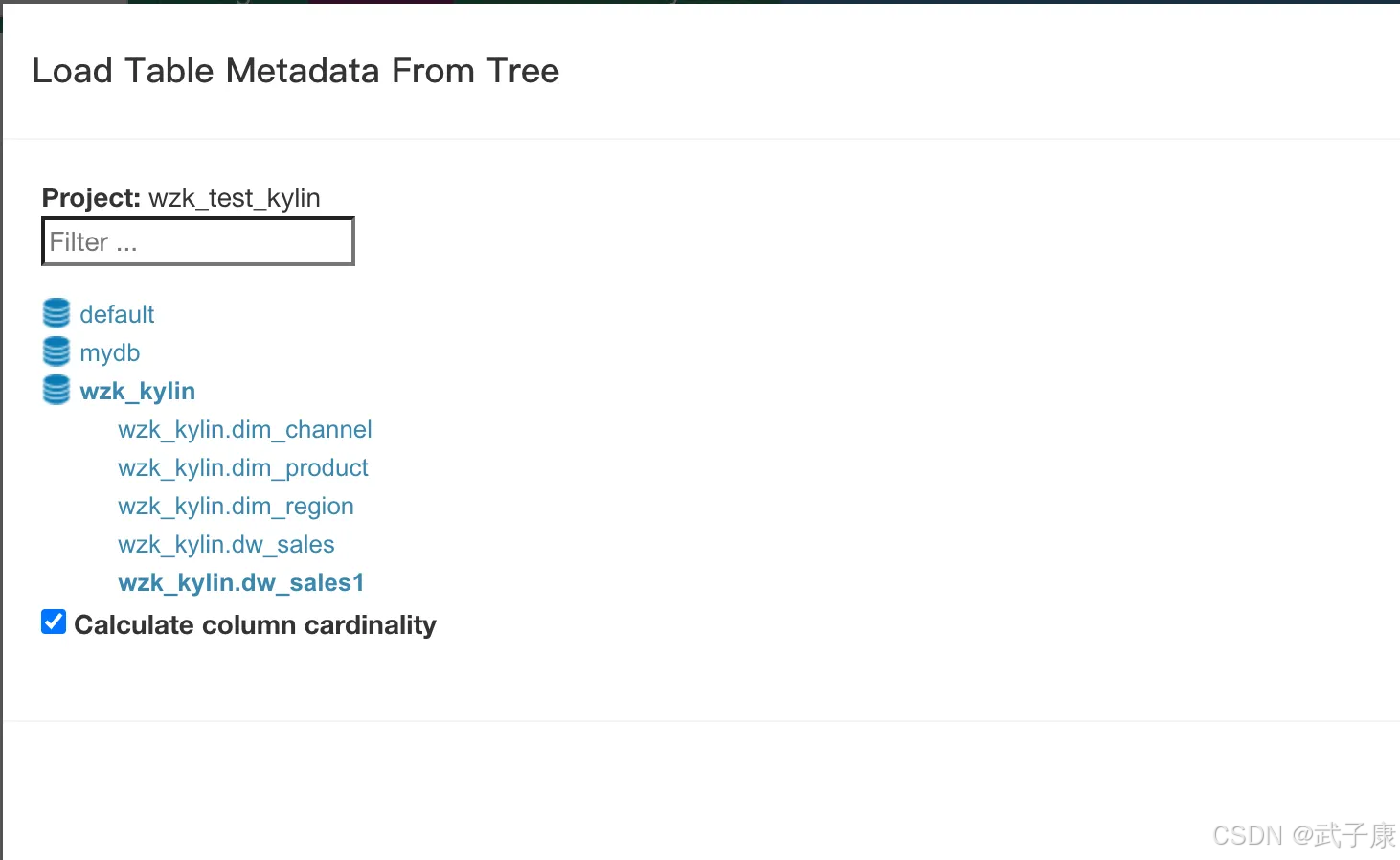Click the mydb database icon
Image resolution: width=1400 pixels, height=860 pixels.
point(56,351)
